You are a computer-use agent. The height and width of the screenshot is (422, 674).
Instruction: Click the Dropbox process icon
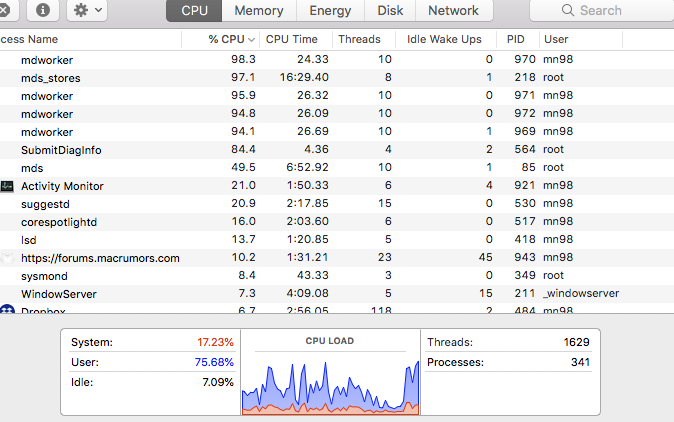7,309
